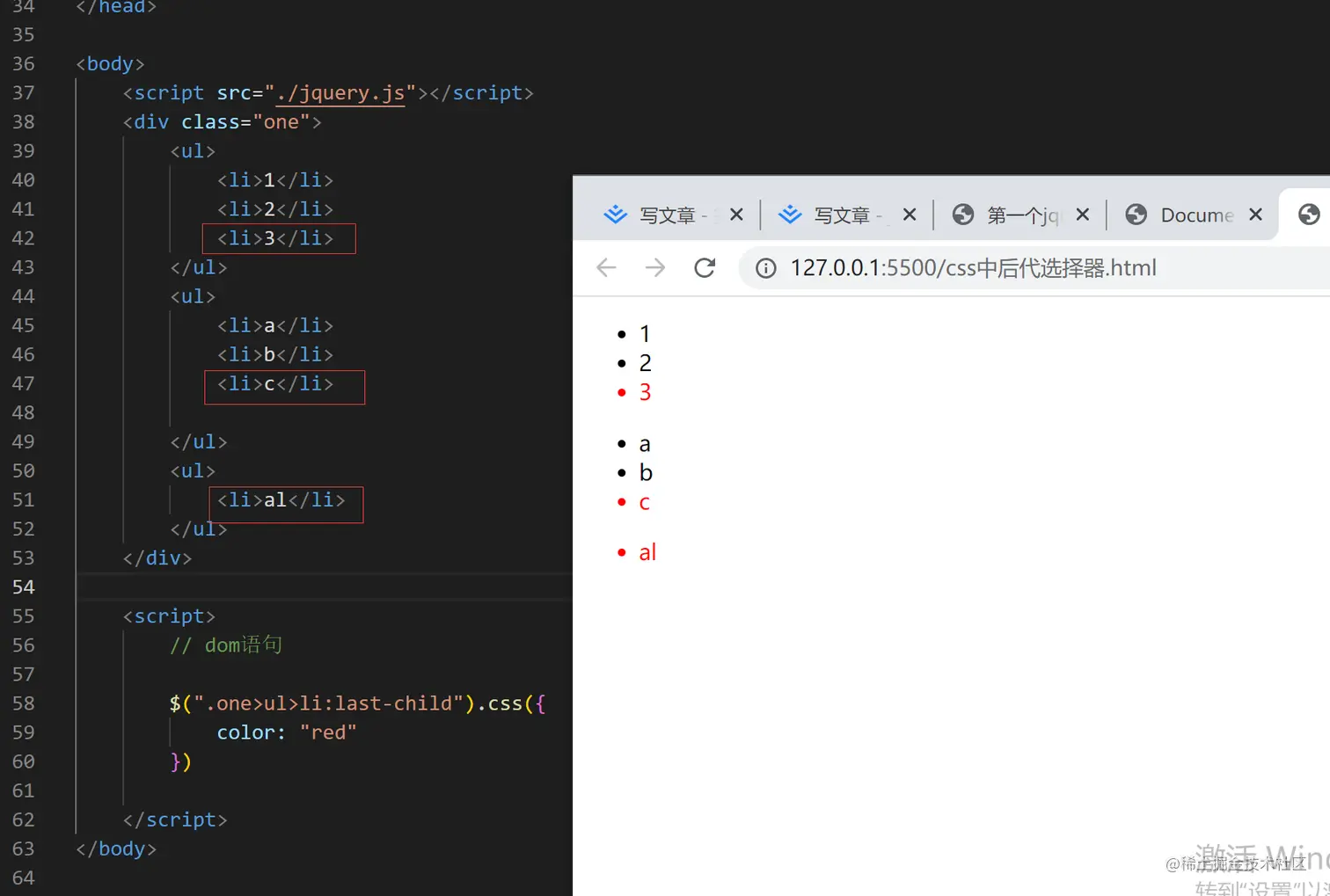Click the color: "red" property line
The height and width of the screenshot is (896, 1330).
287,732
